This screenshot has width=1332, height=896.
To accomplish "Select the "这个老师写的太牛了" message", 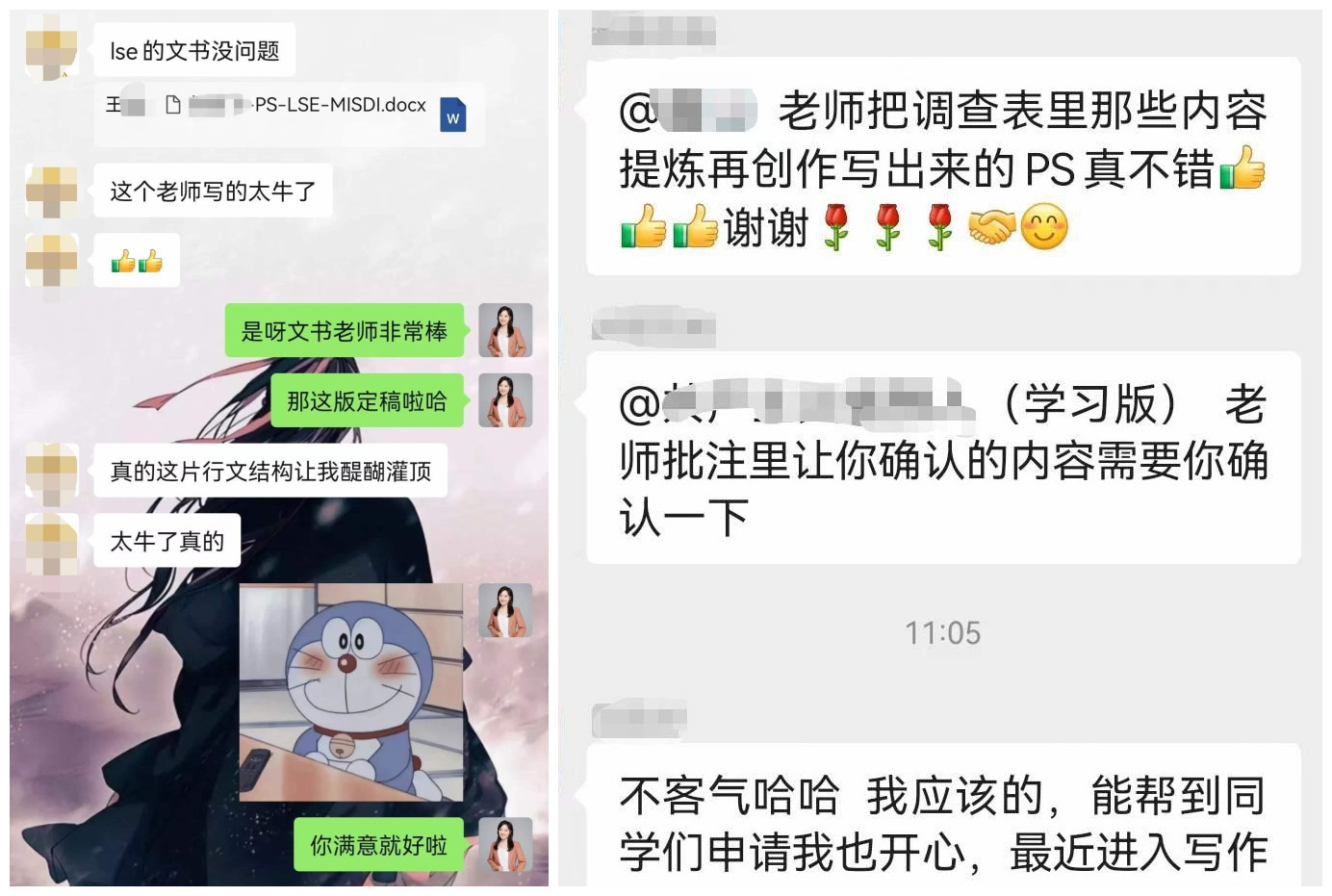I will pyautogui.click(x=213, y=191).
